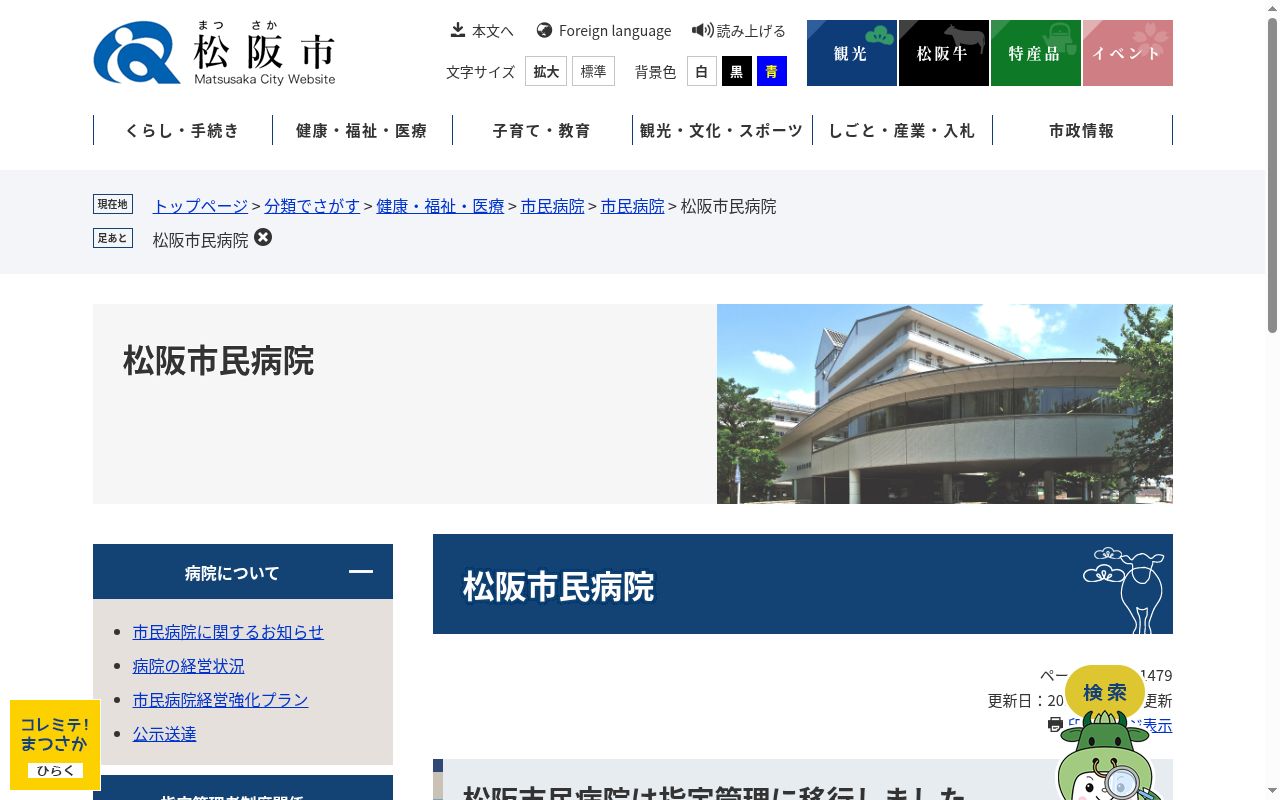
Task: Open 病院の経営状況 link
Action: pos(188,666)
